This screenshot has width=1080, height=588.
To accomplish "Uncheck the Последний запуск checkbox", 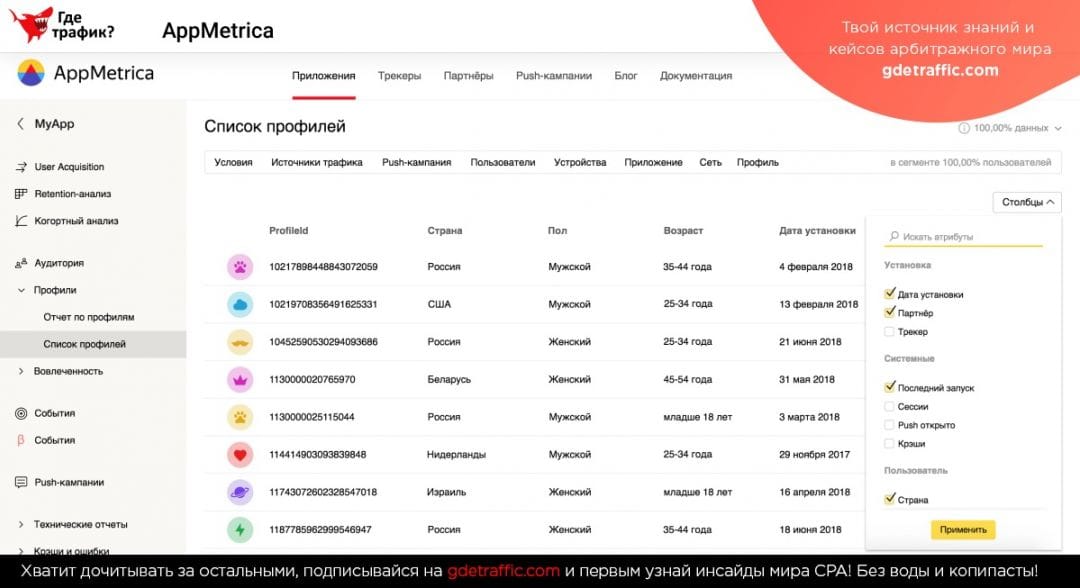I will [889, 387].
